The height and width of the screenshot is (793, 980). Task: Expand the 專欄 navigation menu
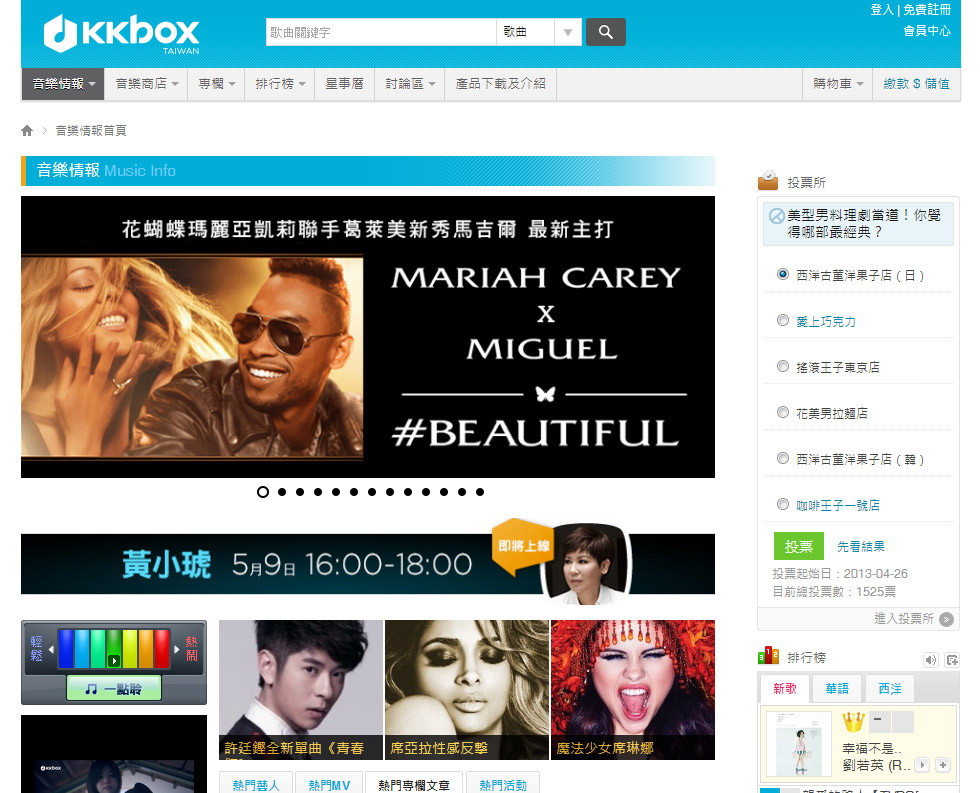216,84
